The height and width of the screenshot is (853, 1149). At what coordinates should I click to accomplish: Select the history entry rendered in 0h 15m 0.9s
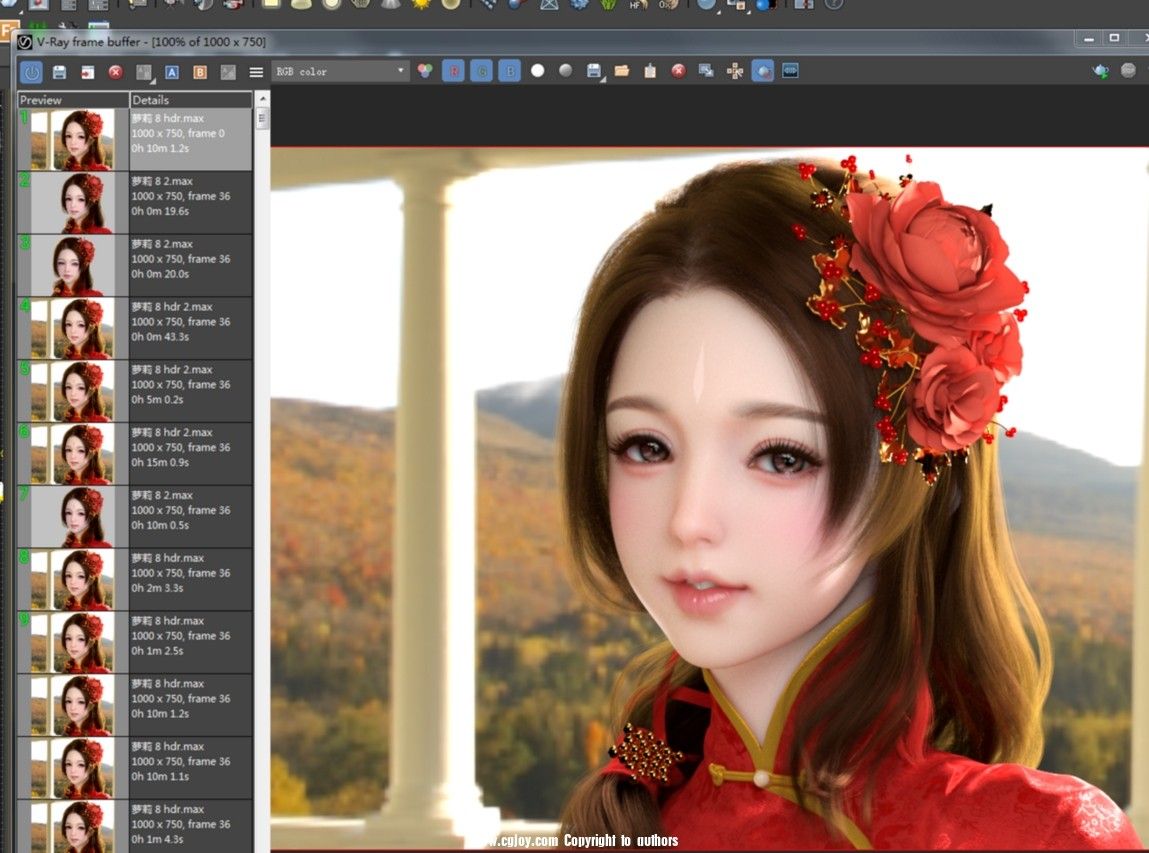135,454
